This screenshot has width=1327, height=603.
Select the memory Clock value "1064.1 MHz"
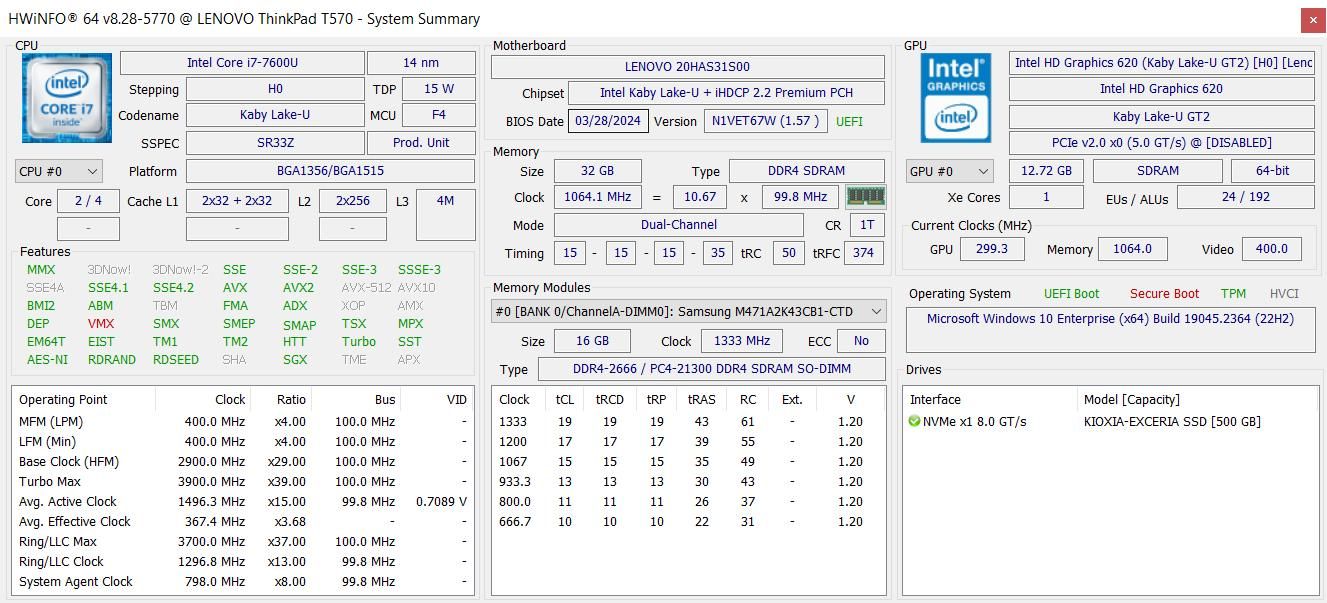coord(597,197)
